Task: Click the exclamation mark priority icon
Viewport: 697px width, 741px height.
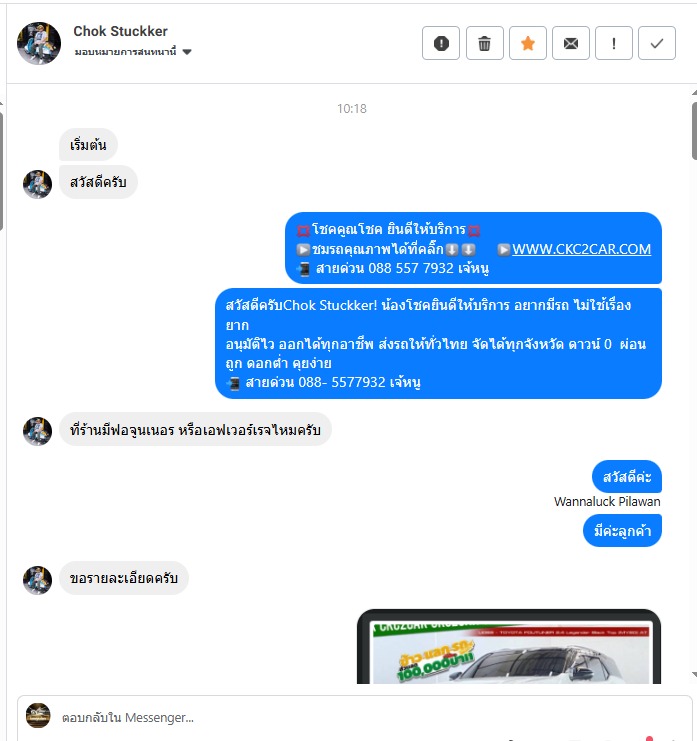Action: coord(614,43)
